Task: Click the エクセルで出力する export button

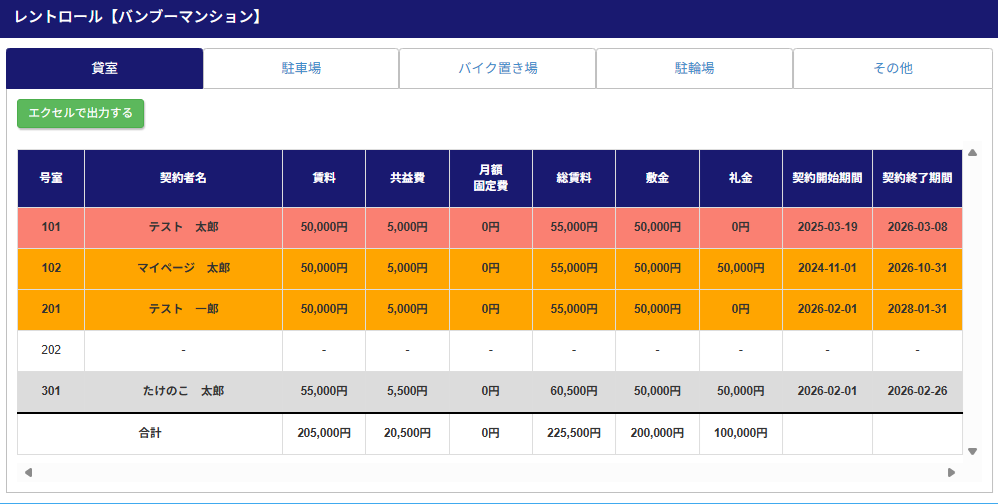Action: point(80,114)
